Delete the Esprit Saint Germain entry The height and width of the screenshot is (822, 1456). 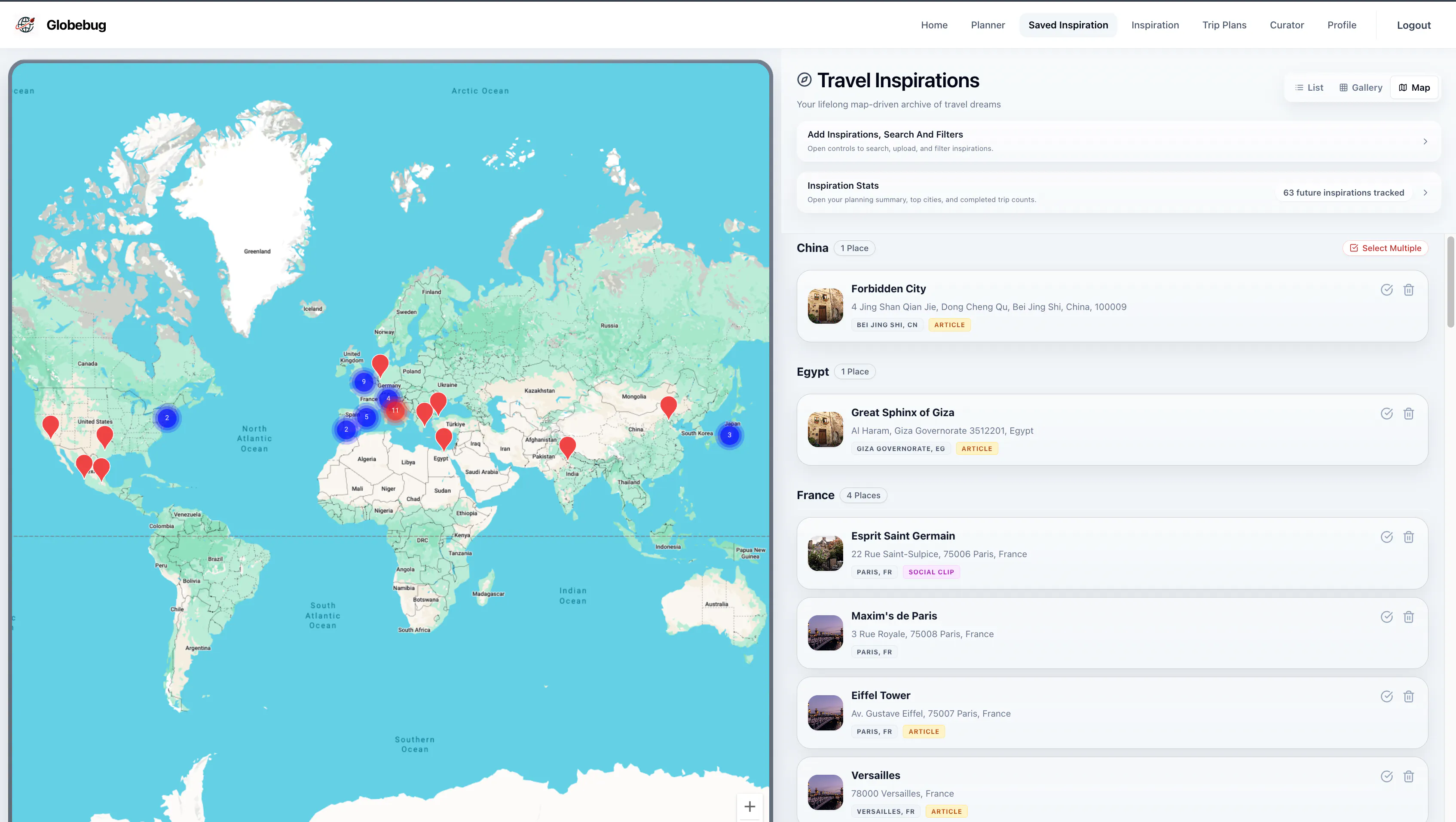pyautogui.click(x=1409, y=537)
